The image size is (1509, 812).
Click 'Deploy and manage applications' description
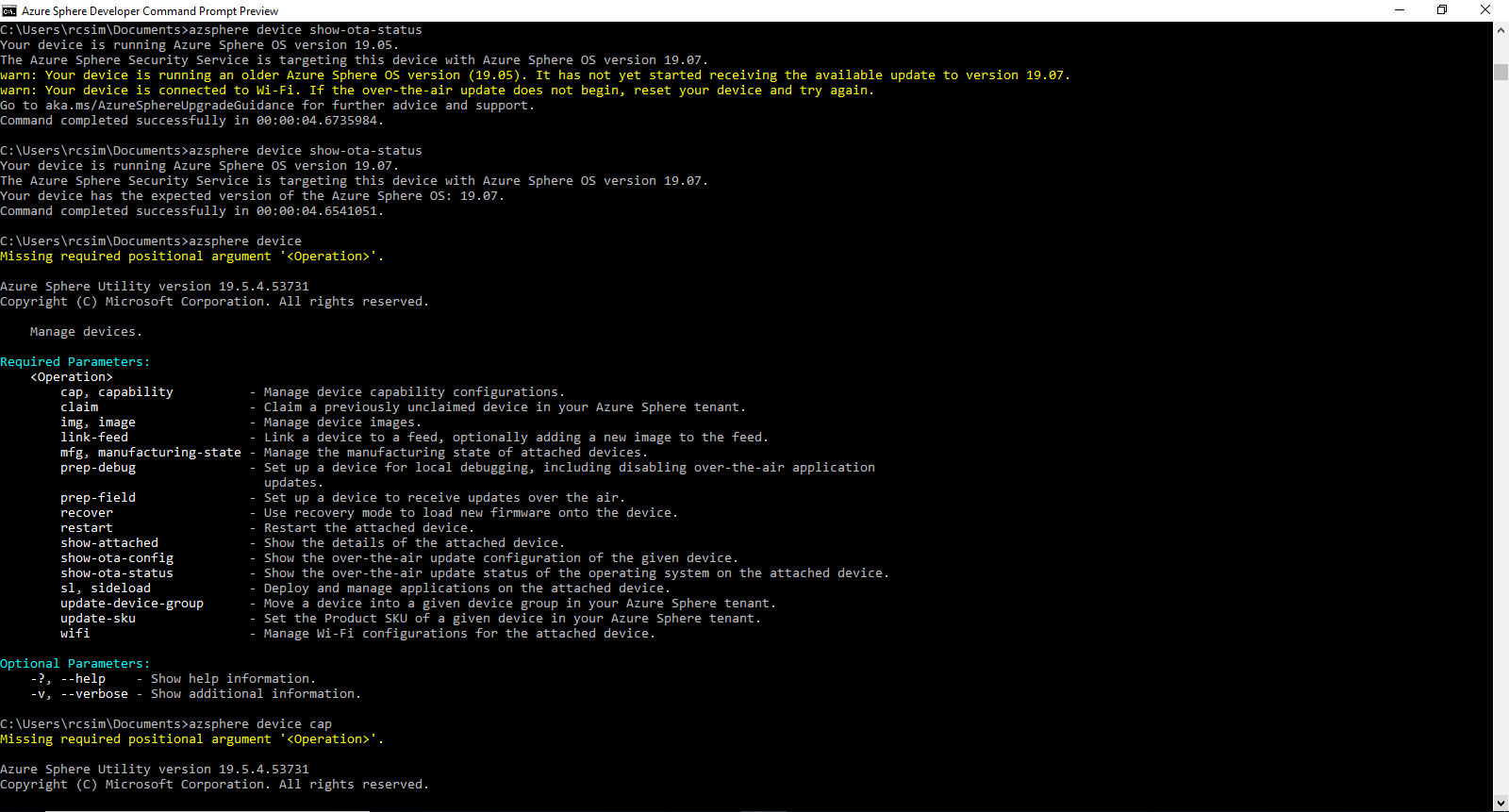(468, 588)
